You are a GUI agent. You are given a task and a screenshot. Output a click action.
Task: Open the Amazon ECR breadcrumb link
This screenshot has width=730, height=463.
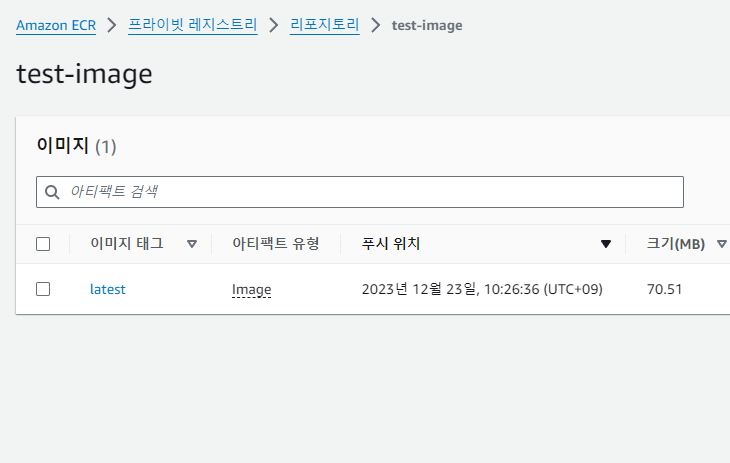click(56, 25)
